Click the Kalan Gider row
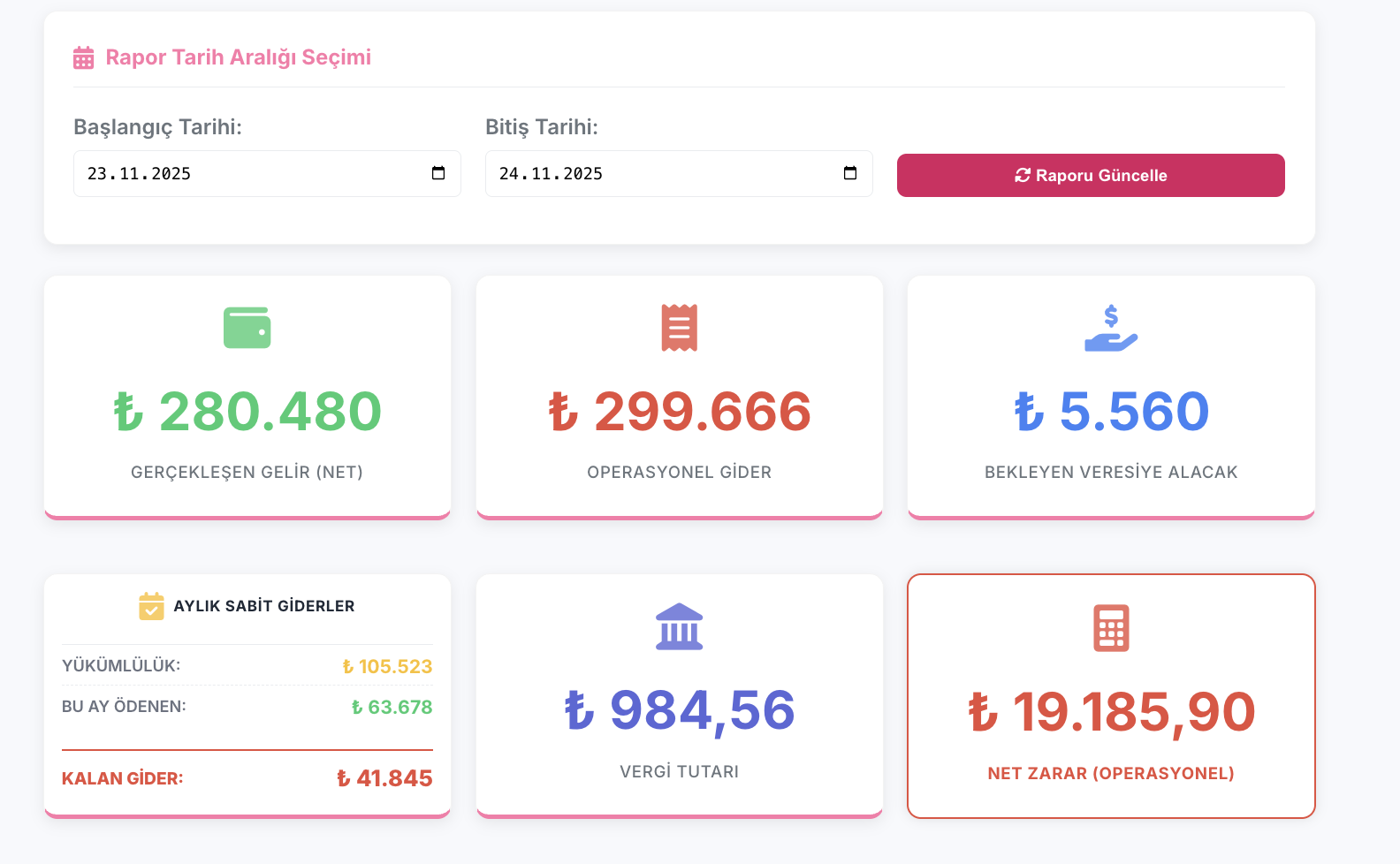The image size is (1400, 864). [x=247, y=778]
